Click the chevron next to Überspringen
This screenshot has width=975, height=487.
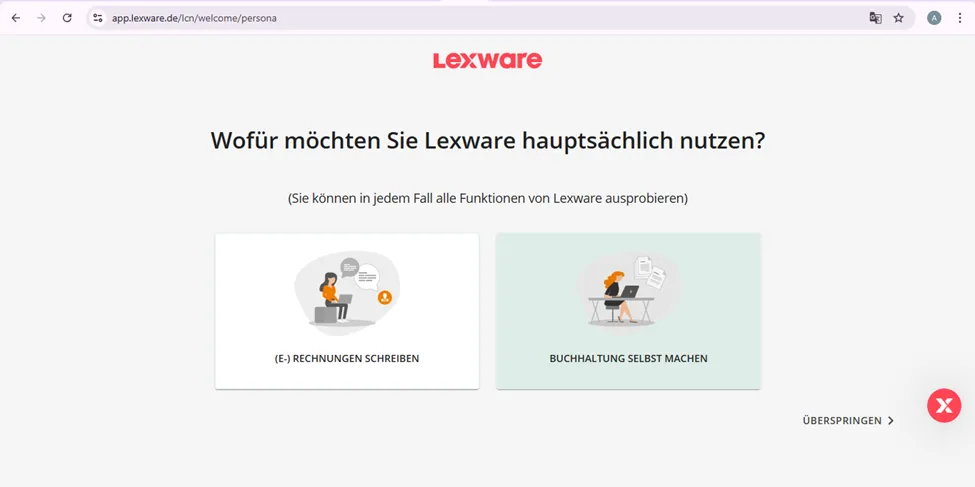(x=890, y=420)
